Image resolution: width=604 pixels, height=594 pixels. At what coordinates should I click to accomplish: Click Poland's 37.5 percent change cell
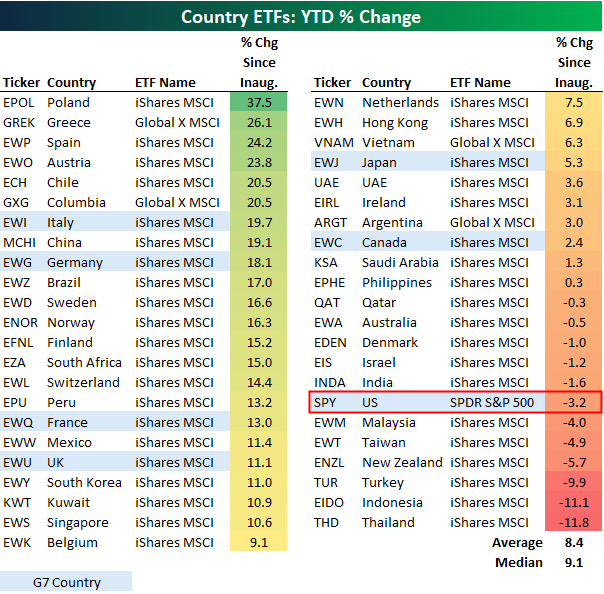pos(259,102)
